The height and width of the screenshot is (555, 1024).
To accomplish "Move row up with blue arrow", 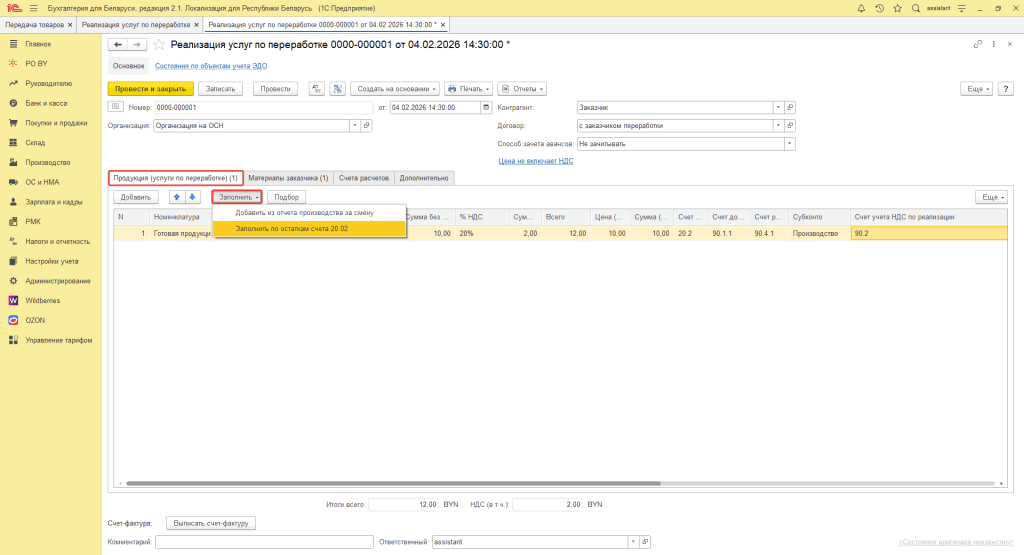I will (176, 197).
